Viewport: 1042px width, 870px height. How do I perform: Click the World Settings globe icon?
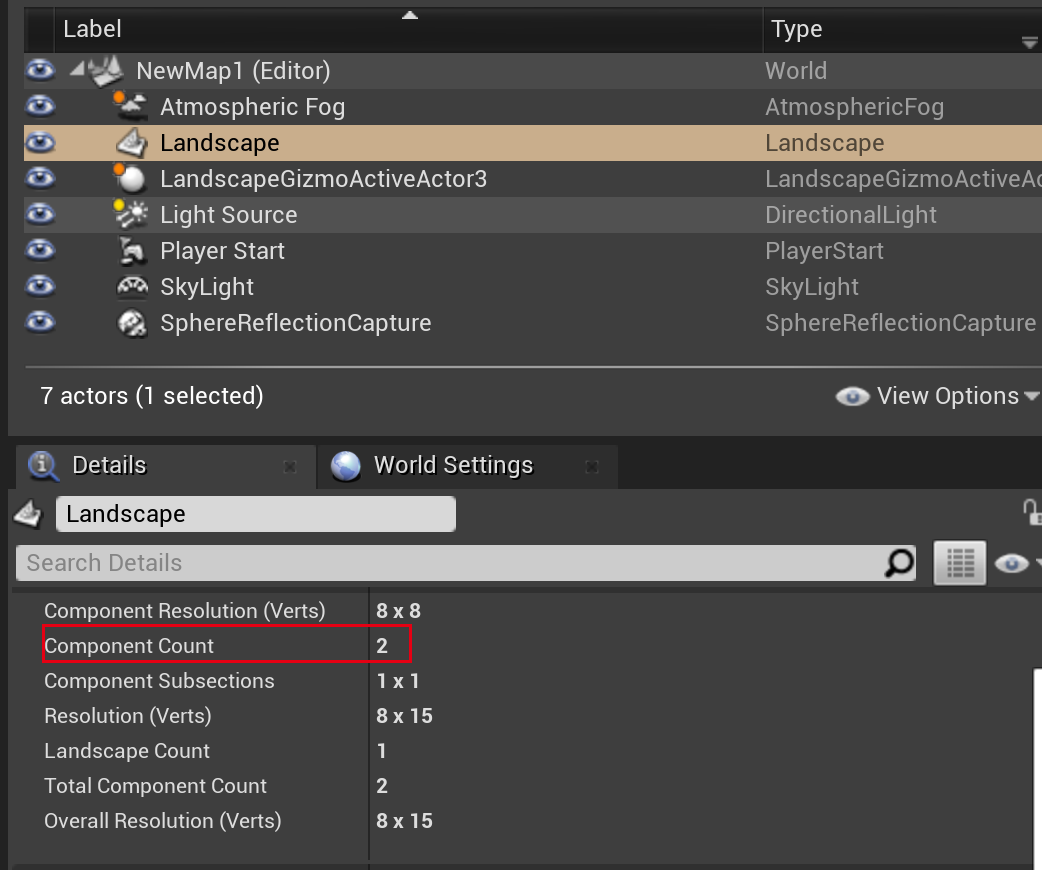346,466
